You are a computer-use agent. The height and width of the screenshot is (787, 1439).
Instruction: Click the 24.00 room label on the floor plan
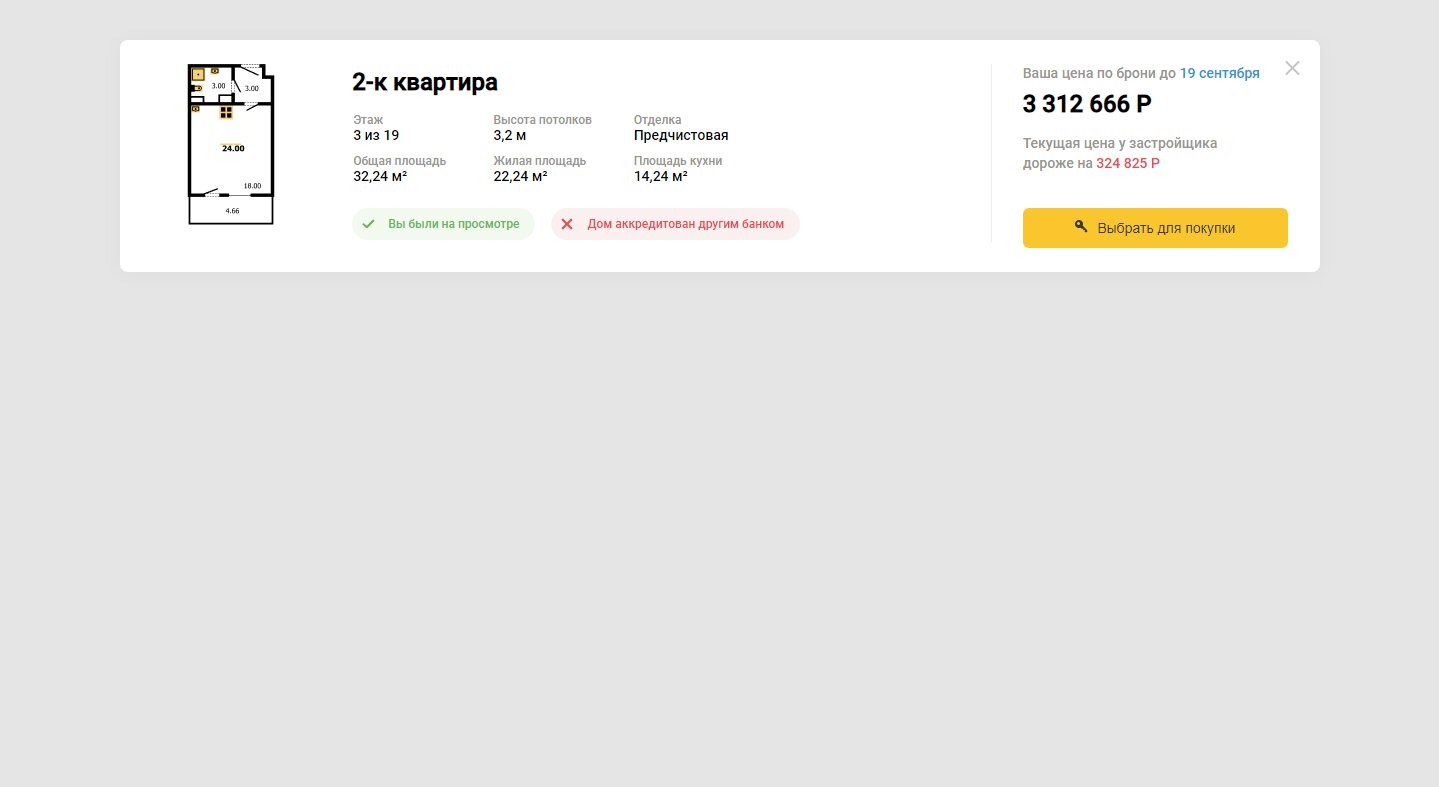233,148
